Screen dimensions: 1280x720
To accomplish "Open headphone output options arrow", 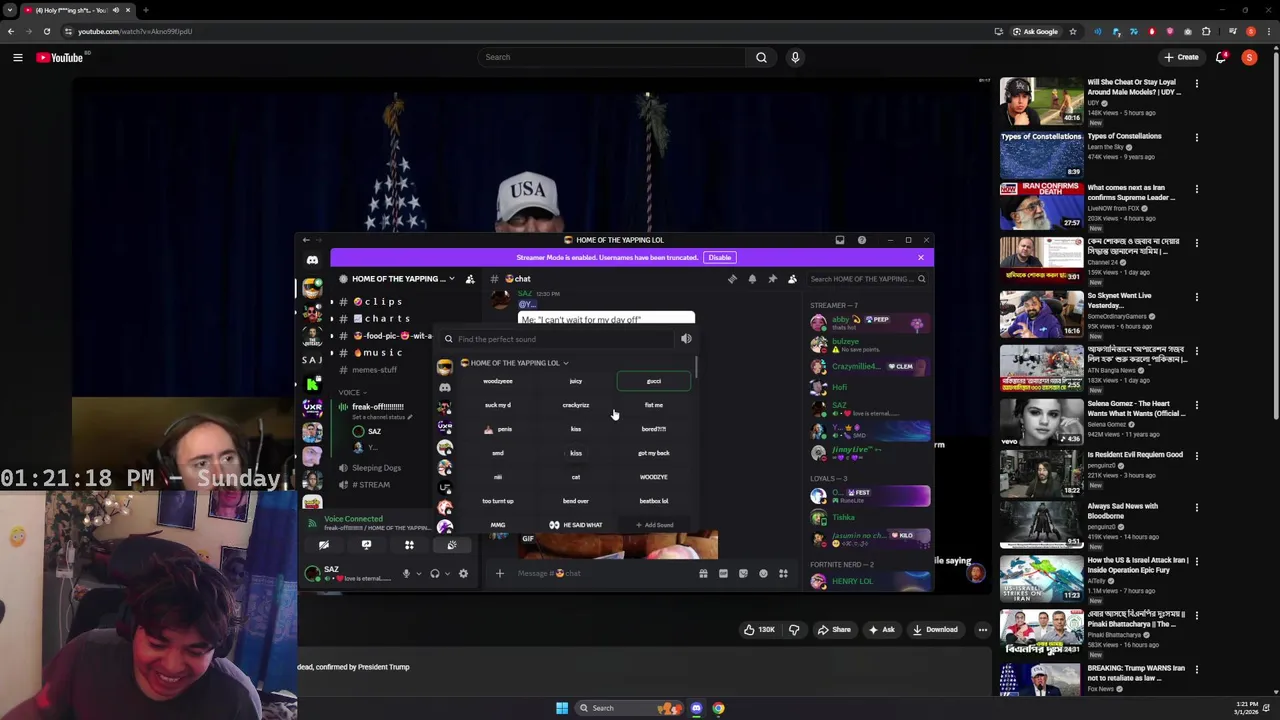I will [446, 574].
